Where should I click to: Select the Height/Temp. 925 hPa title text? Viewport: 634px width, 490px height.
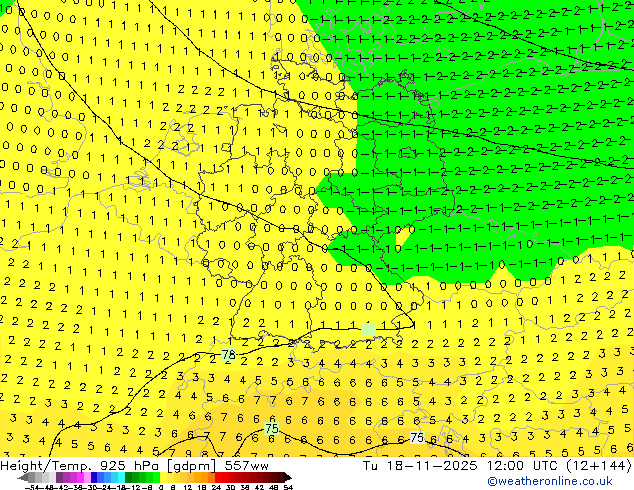click(81, 466)
